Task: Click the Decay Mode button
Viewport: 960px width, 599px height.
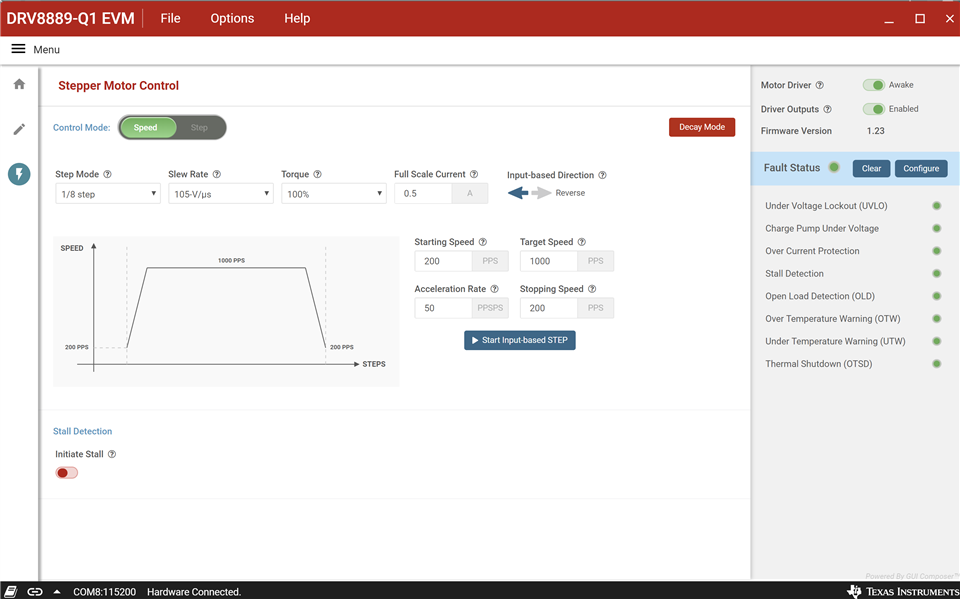Action: (x=702, y=127)
